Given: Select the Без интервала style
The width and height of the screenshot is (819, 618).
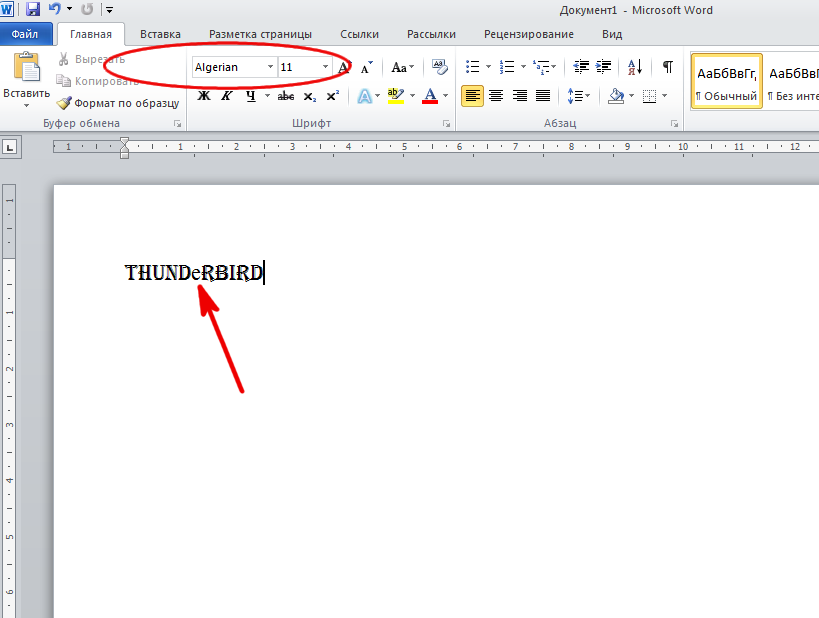Looking at the screenshot, I should pos(791,81).
